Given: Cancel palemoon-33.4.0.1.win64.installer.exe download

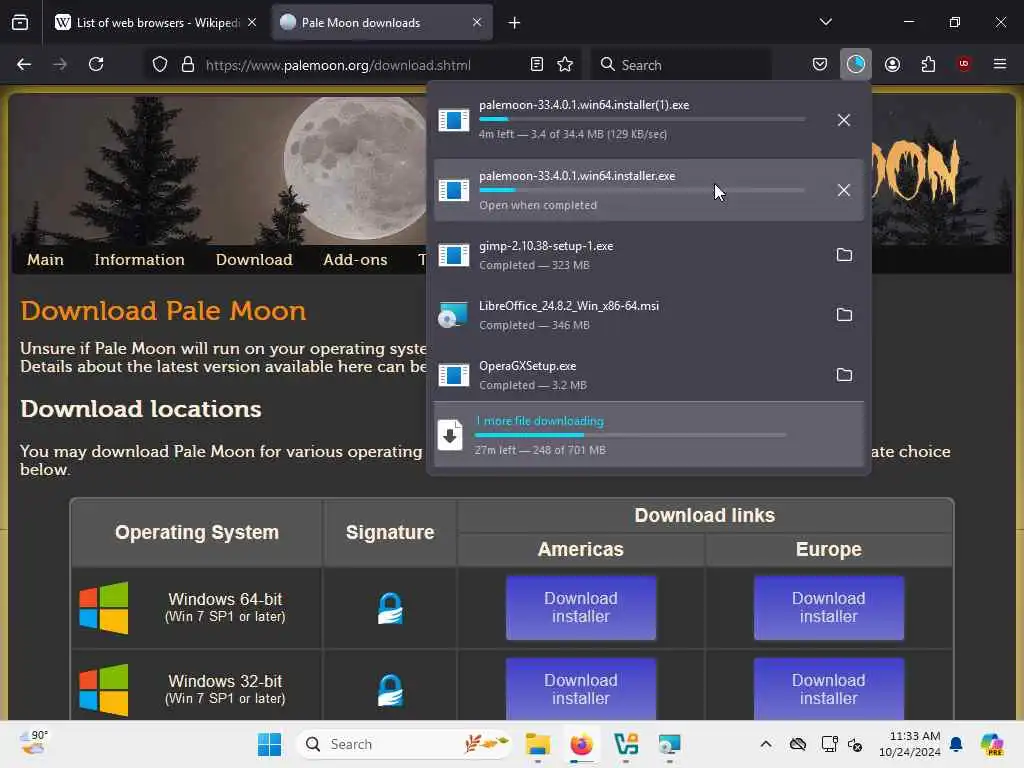Looking at the screenshot, I should click(844, 190).
